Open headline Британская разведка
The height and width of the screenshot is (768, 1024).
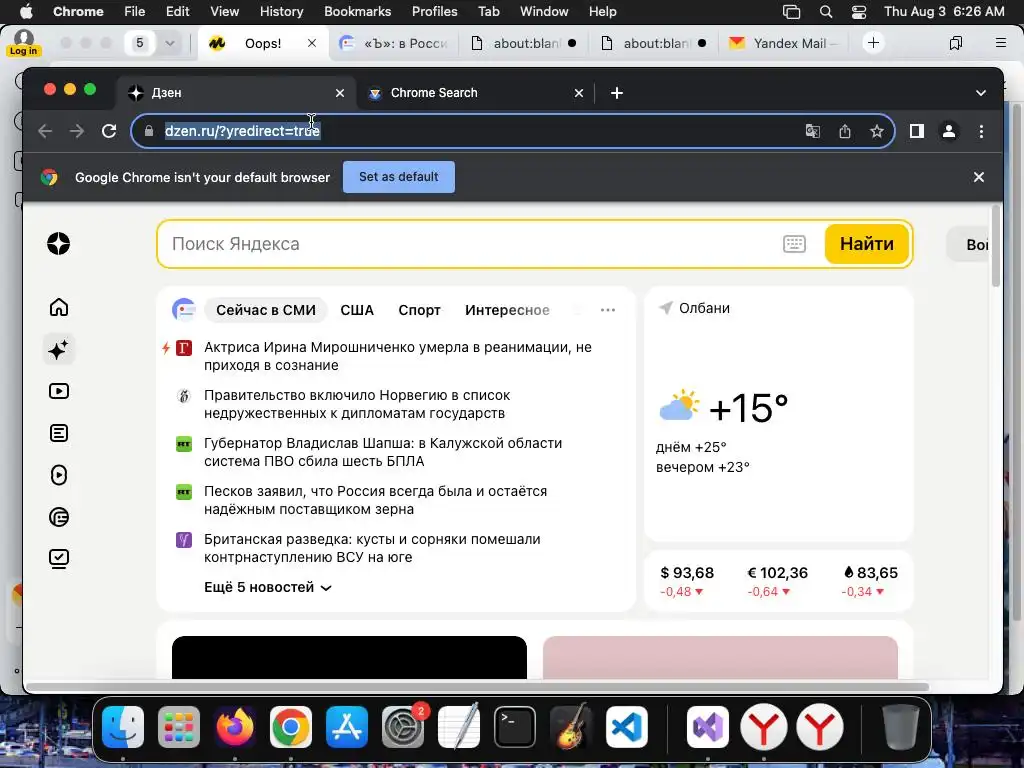pos(372,548)
